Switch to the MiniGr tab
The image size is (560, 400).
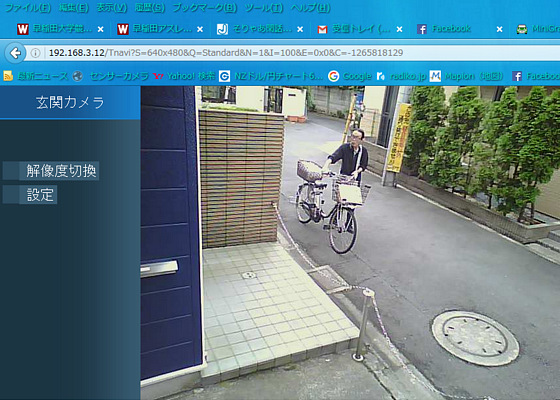coord(537,29)
